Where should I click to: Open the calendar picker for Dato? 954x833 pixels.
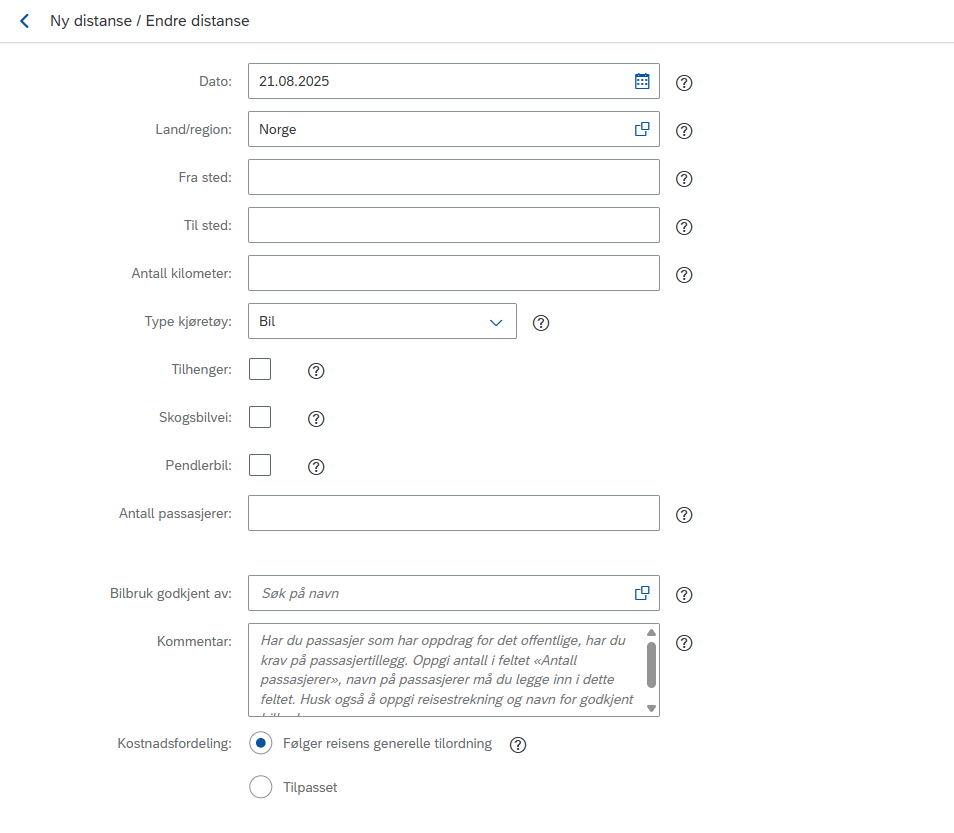coord(642,81)
